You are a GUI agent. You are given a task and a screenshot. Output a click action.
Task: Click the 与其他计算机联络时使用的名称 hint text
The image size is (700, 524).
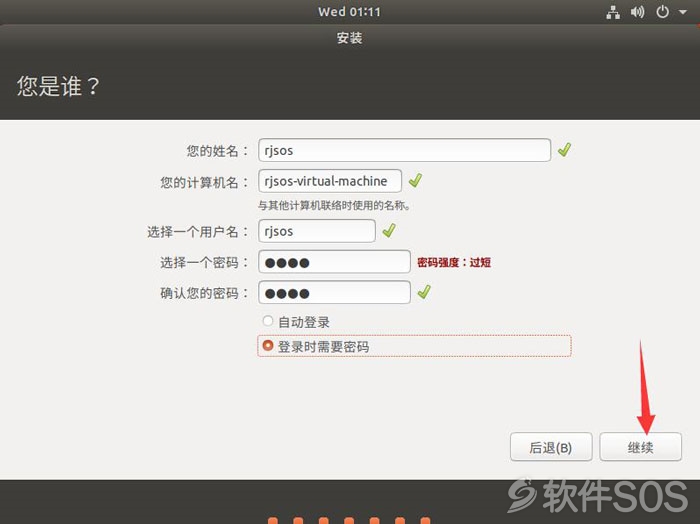pos(334,205)
